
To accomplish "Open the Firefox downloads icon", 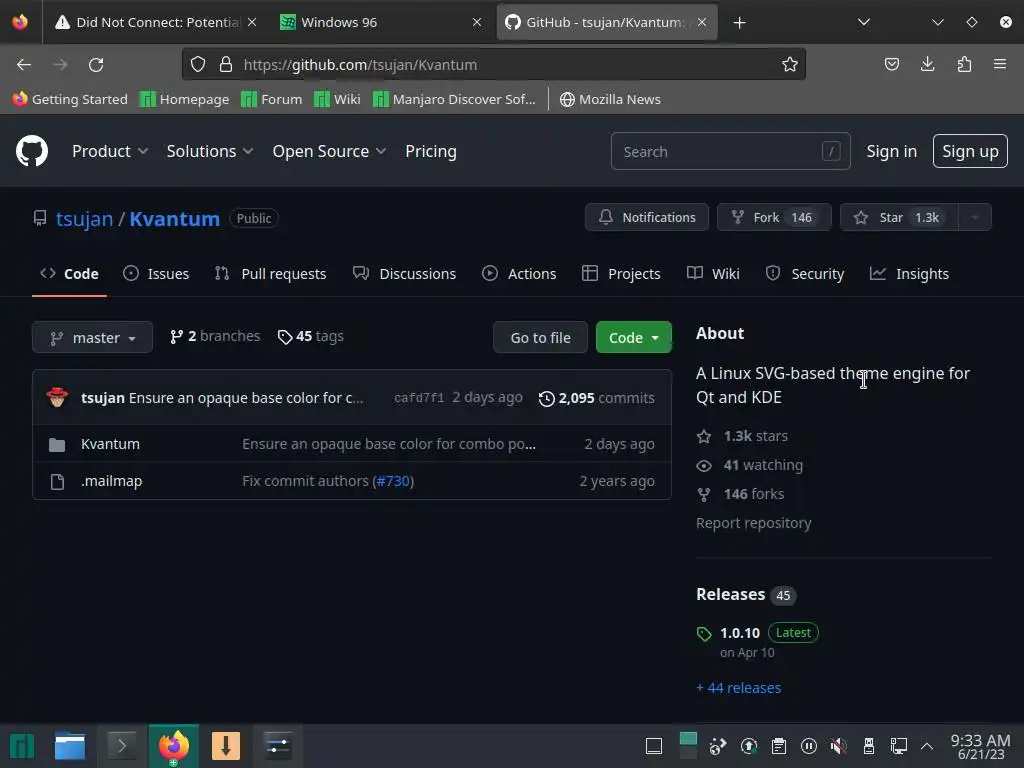I will 927,64.
